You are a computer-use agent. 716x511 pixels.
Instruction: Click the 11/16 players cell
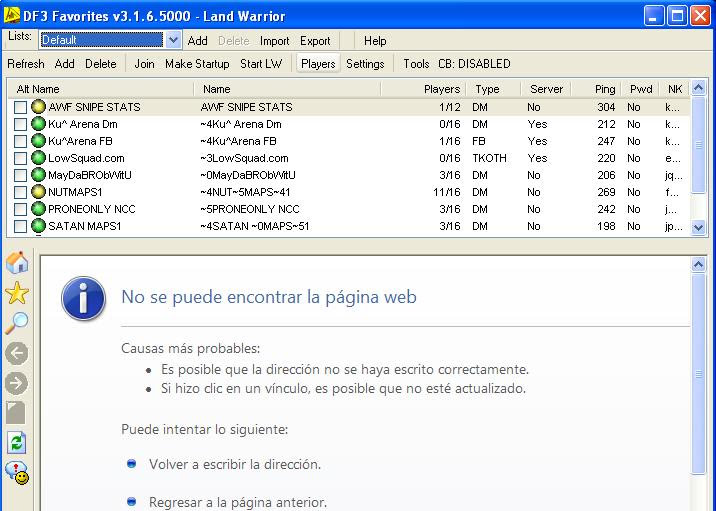coord(446,192)
